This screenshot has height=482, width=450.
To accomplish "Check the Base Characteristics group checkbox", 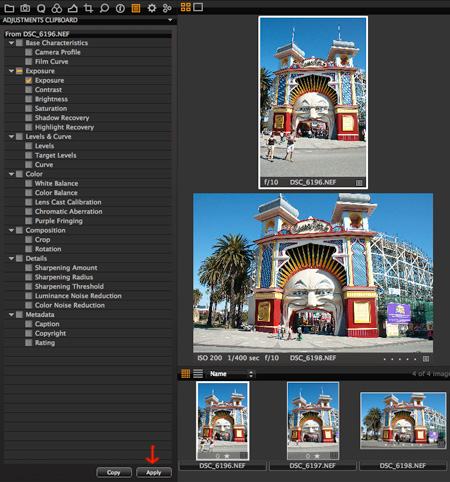I will (19, 43).
